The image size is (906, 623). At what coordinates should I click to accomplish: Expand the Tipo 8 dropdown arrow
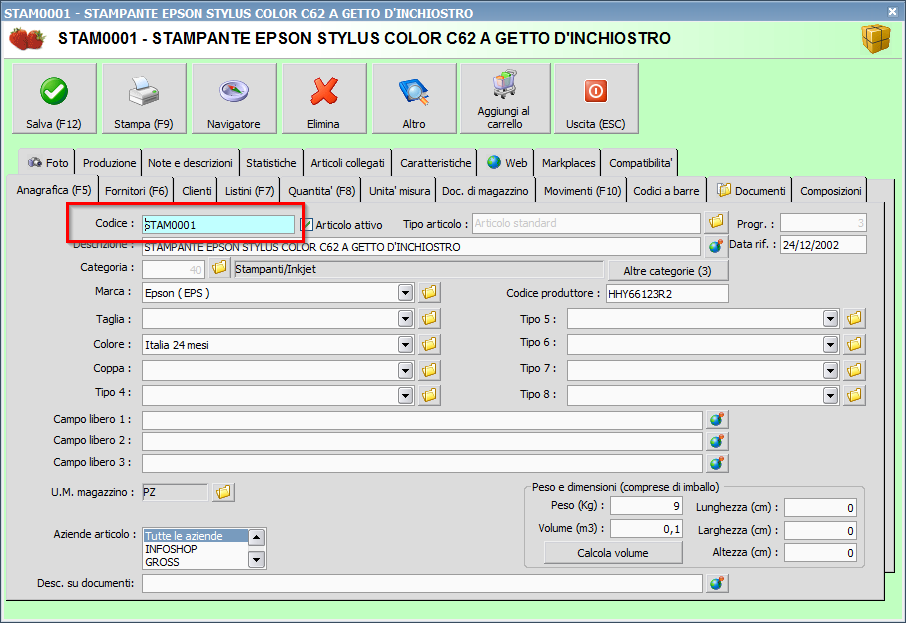click(x=830, y=395)
